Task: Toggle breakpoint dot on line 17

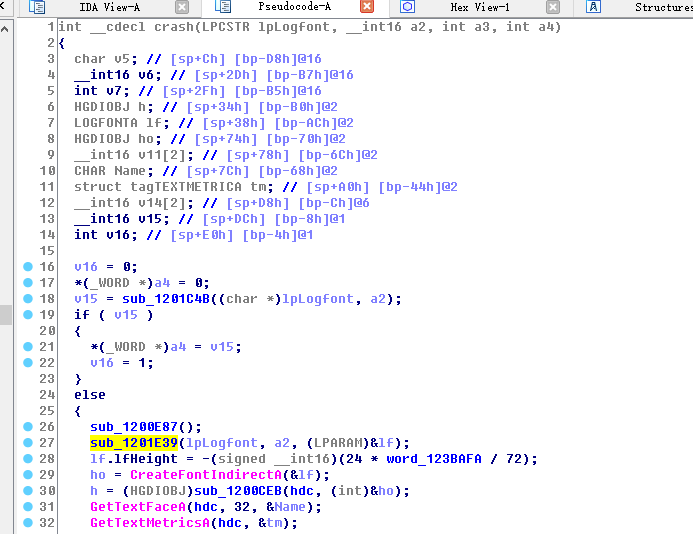Action: [28, 282]
